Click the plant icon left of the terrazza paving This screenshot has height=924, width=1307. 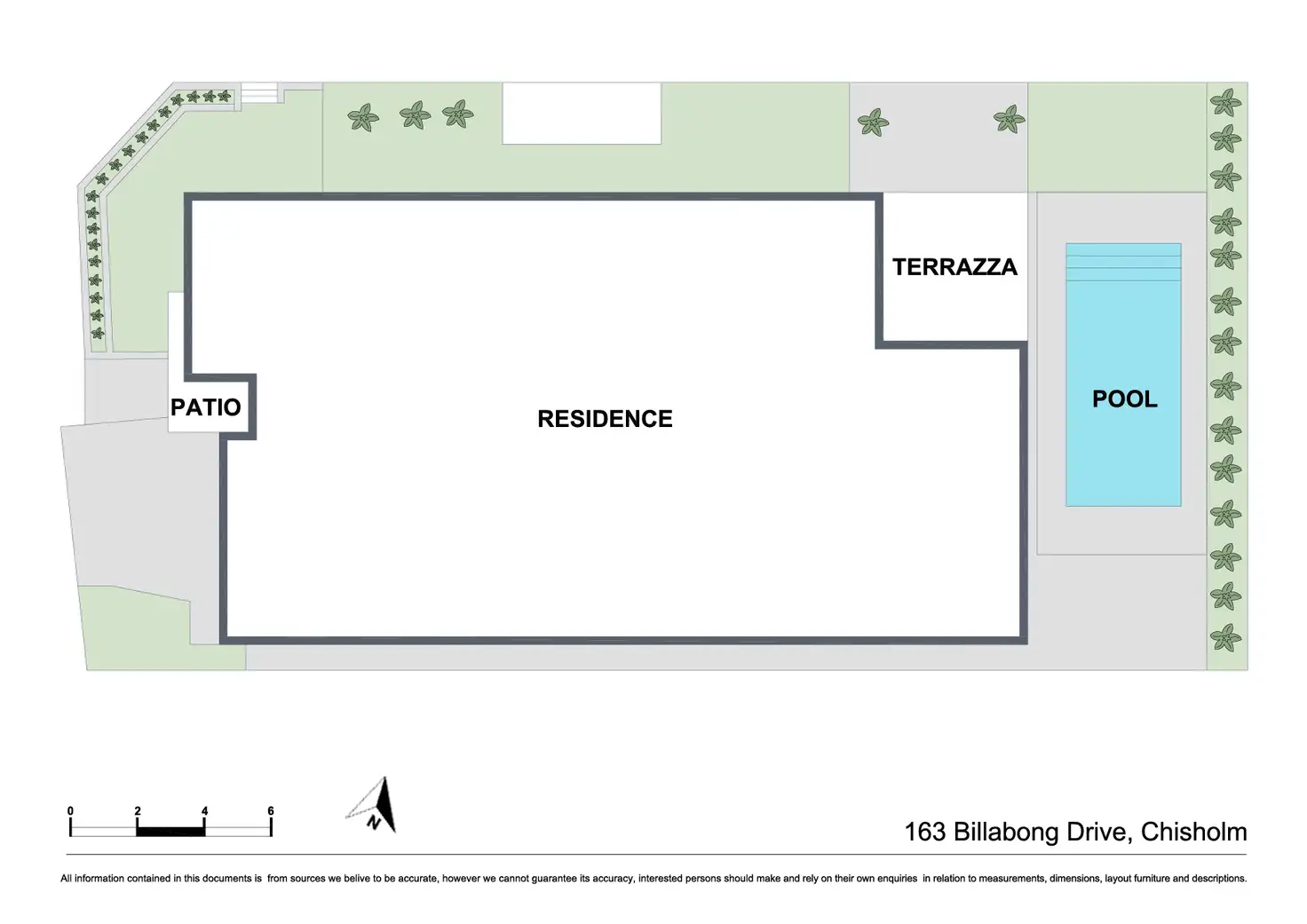coord(874,122)
